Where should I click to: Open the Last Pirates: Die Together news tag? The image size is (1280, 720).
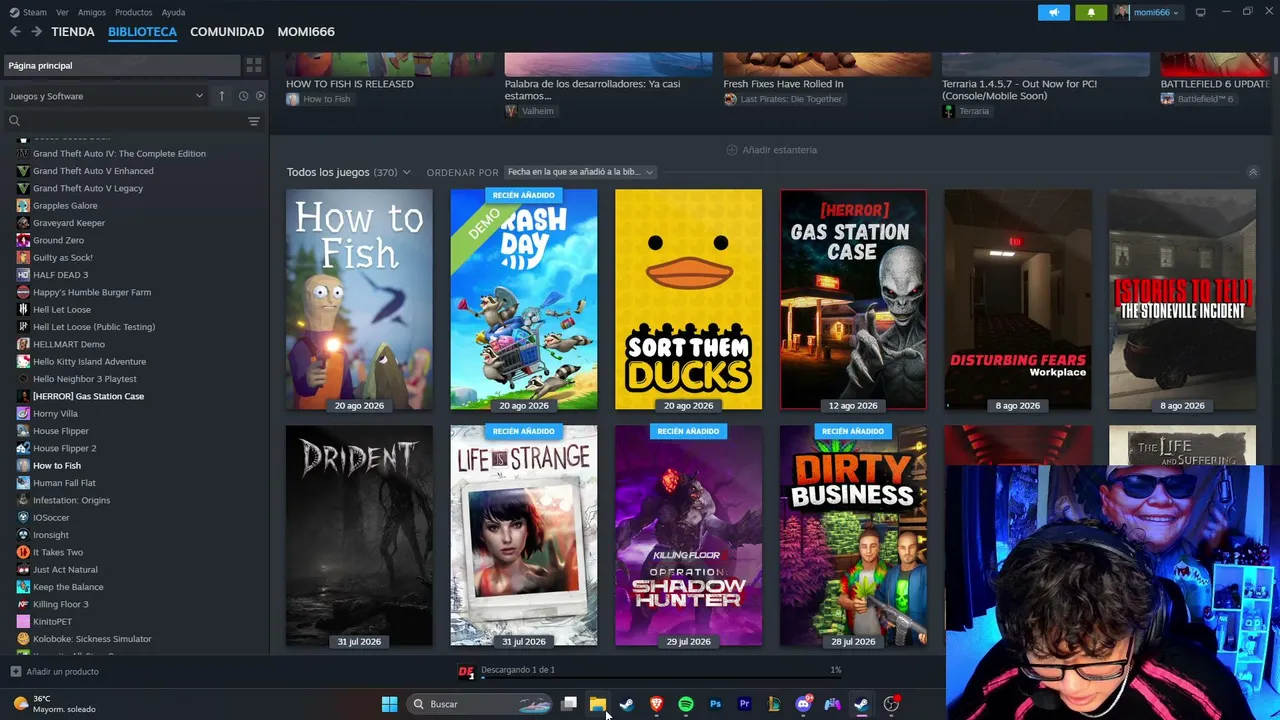point(783,99)
